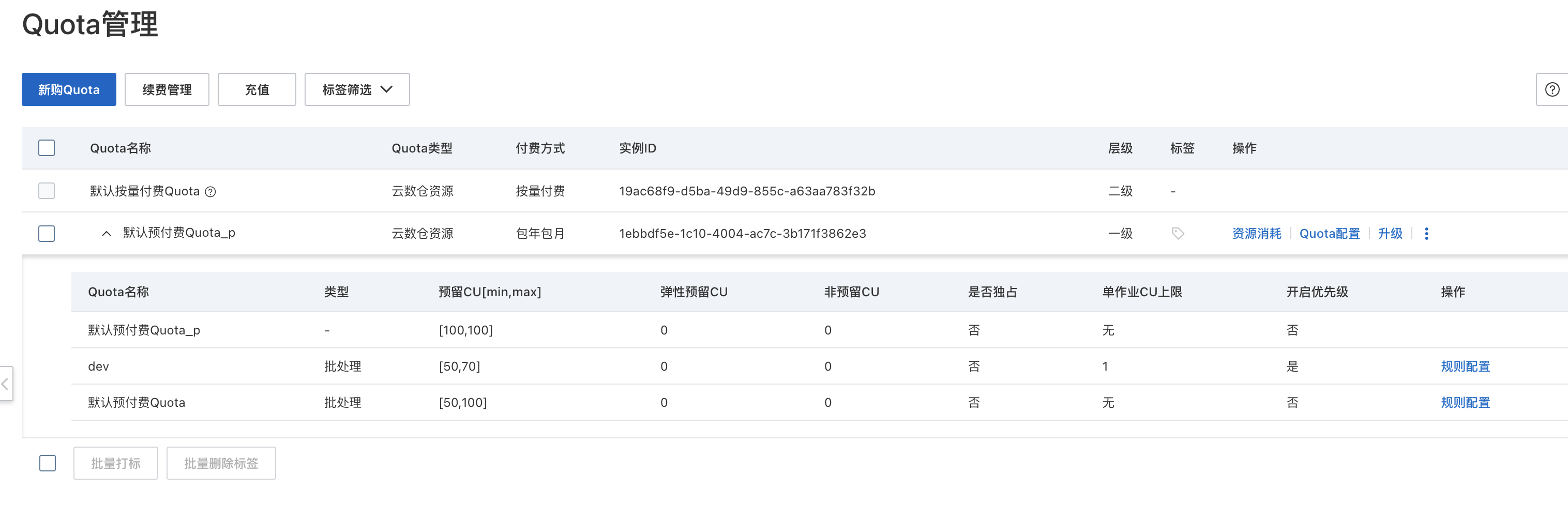Click the 升级 link
The width and height of the screenshot is (1568, 520).
click(1390, 234)
